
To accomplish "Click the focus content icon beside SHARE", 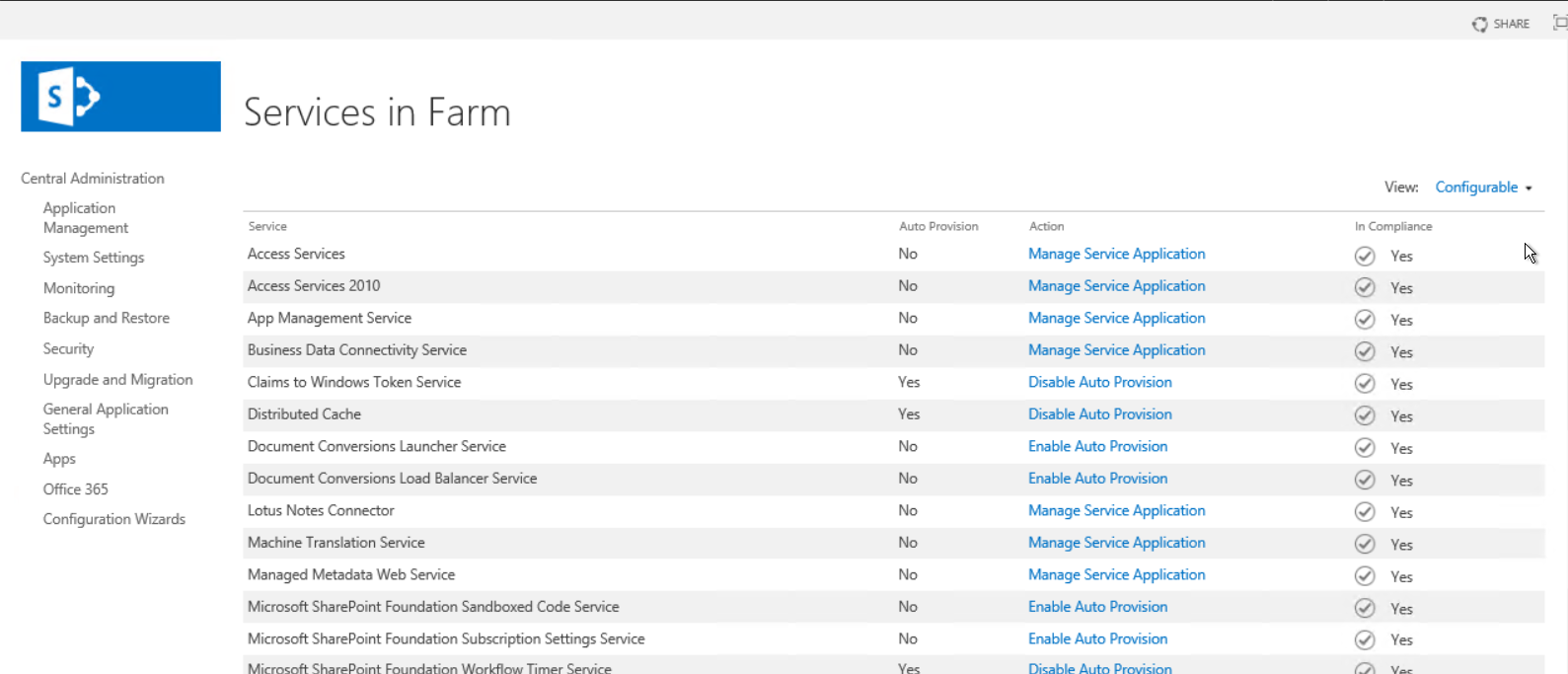I will tap(1560, 23).
